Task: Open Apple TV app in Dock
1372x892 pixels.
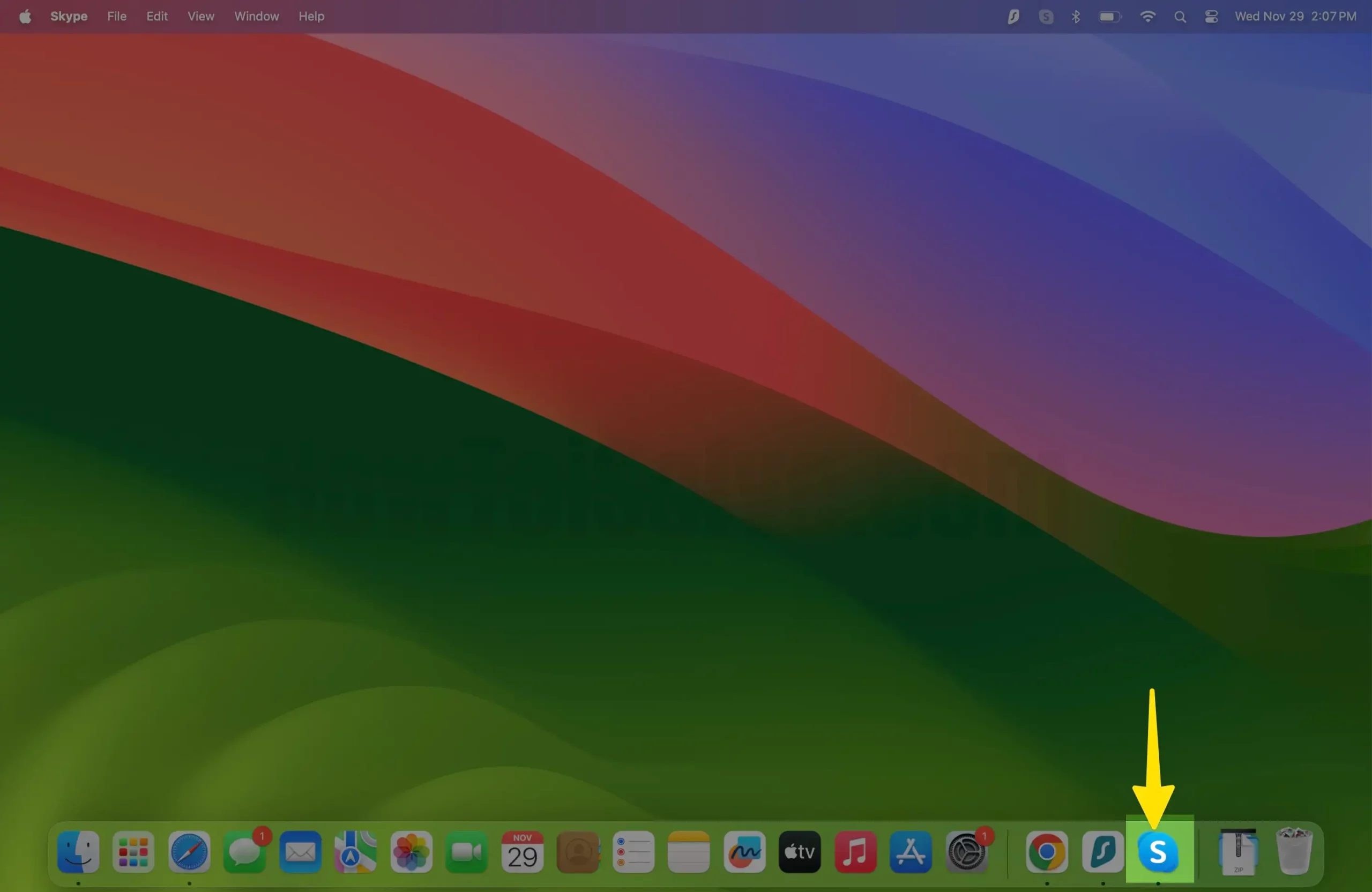Action: click(x=800, y=852)
